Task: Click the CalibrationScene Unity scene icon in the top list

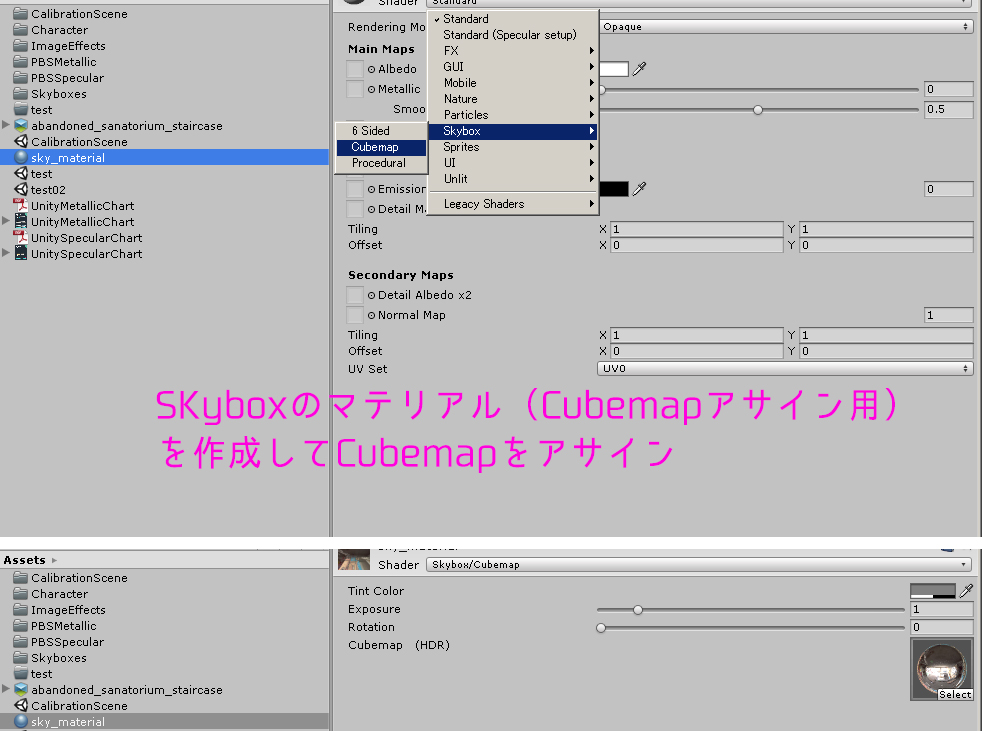Action: [21, 142]
